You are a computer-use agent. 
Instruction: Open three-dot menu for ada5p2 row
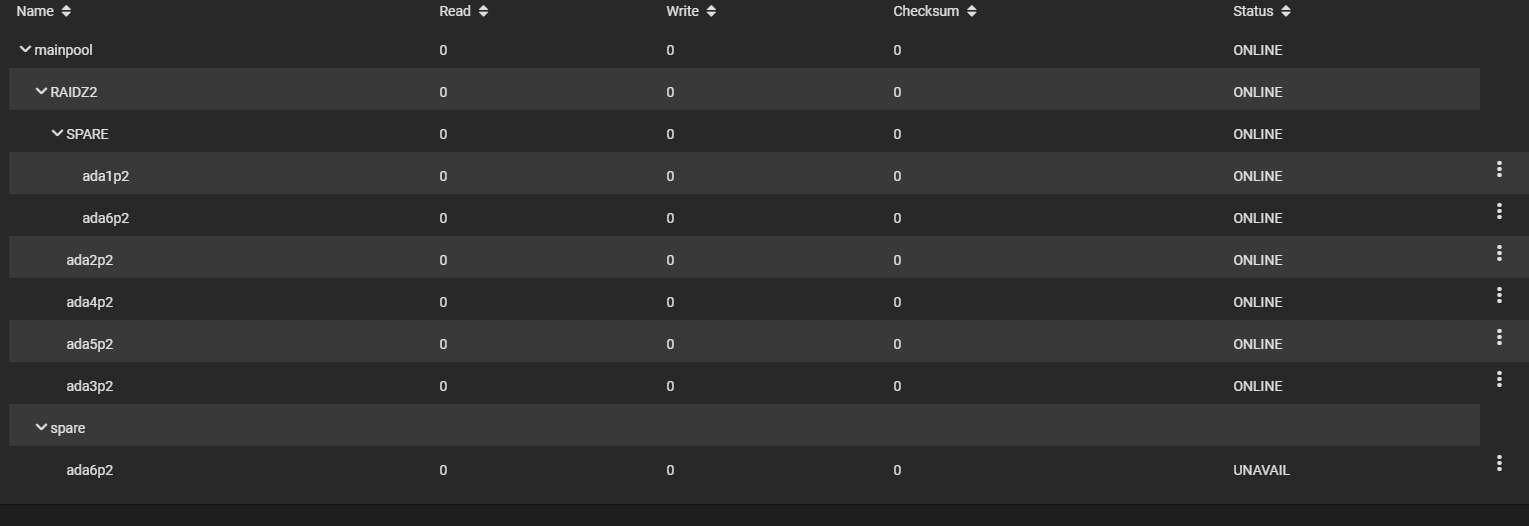pyautogui.click(x=1498, y=337)
